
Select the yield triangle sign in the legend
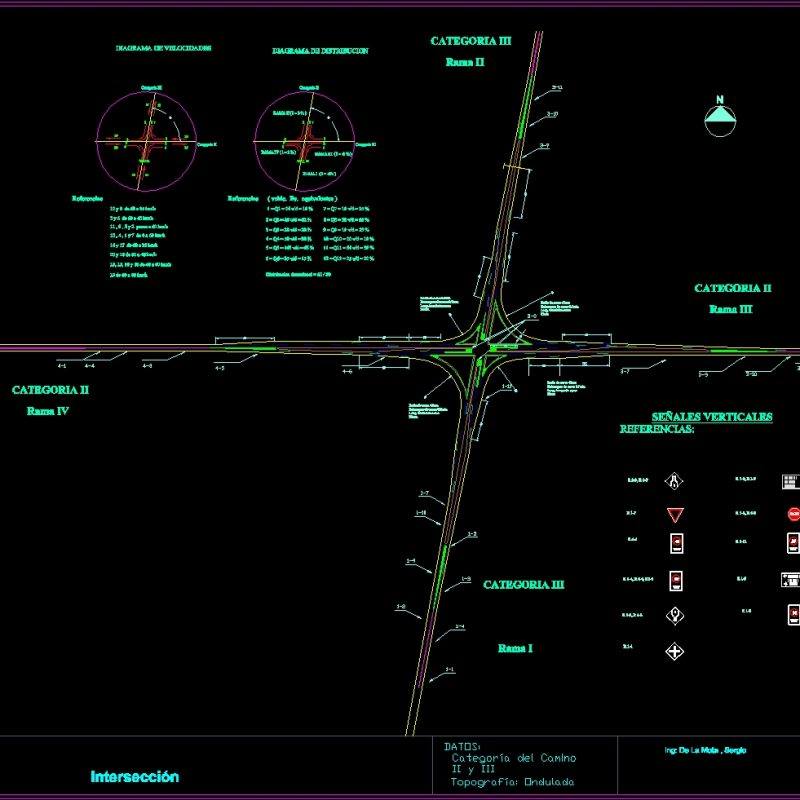tap(676, 513)
